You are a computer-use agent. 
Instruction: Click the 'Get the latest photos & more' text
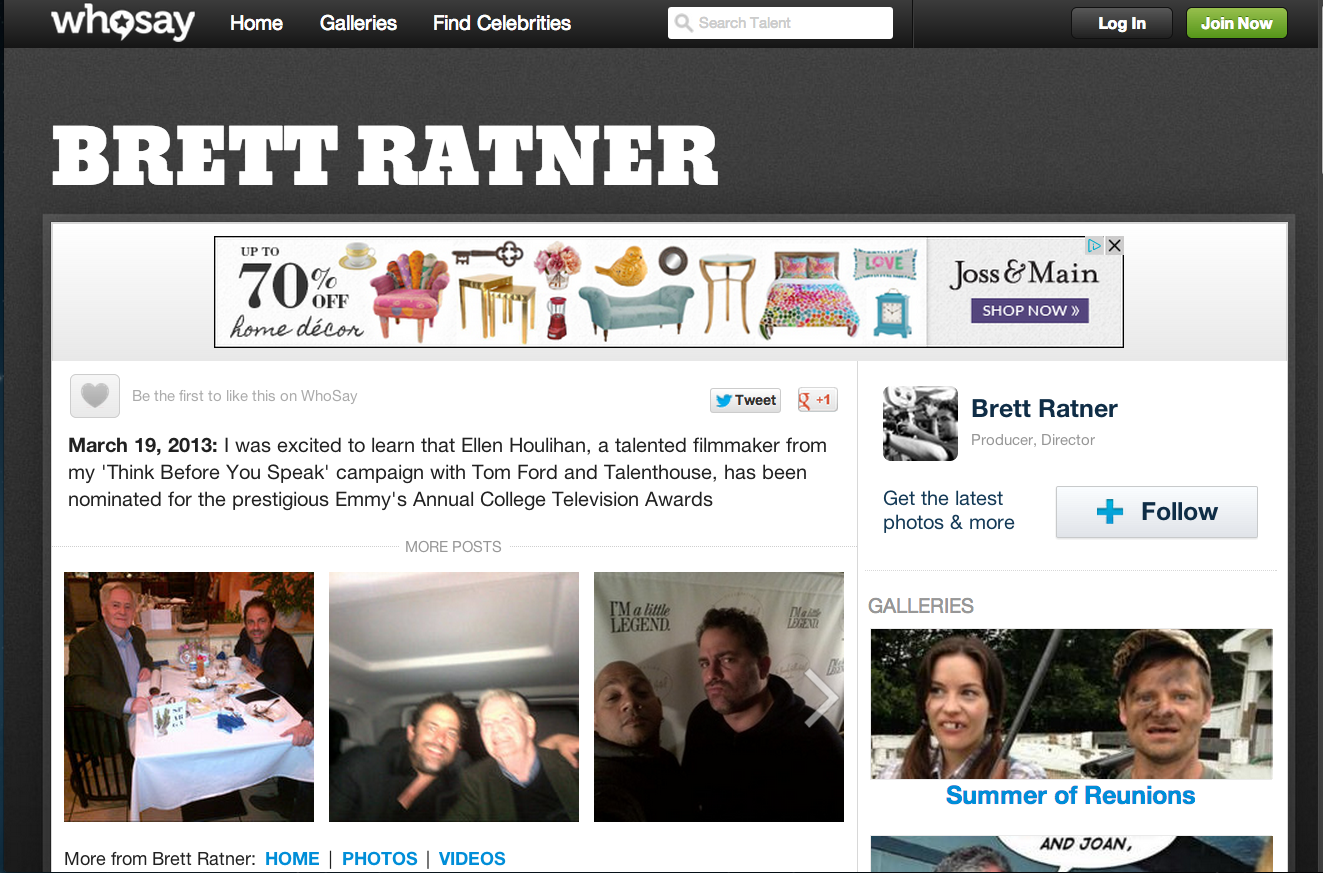click(949, 510)
